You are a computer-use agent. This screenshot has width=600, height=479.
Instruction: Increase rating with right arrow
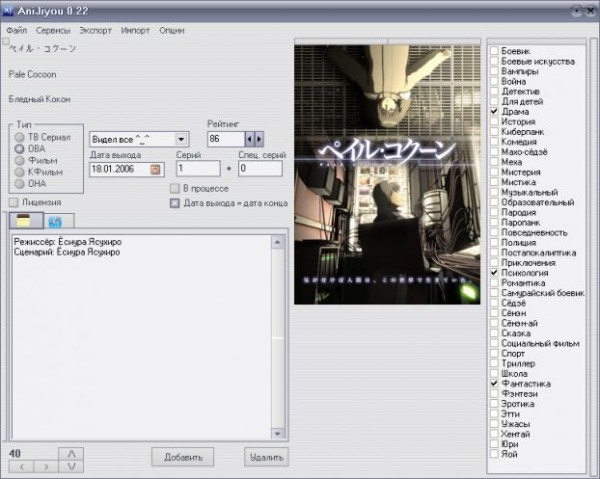(260, 139)
